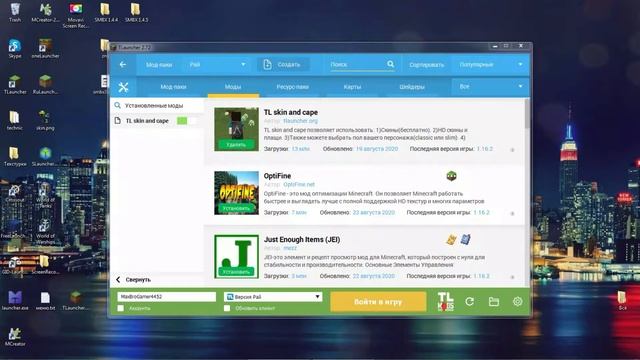
Task: Open the Pall modpack dropdown
Action: tap(217, 64)
